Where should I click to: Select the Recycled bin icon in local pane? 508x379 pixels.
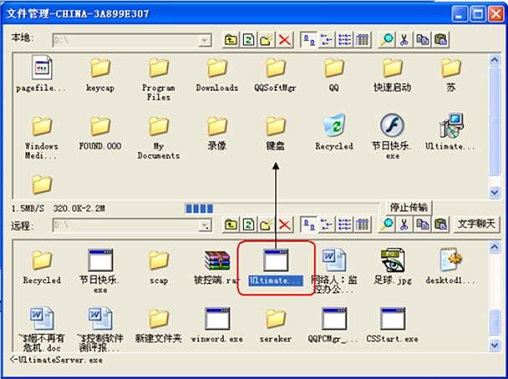point(334,132)
